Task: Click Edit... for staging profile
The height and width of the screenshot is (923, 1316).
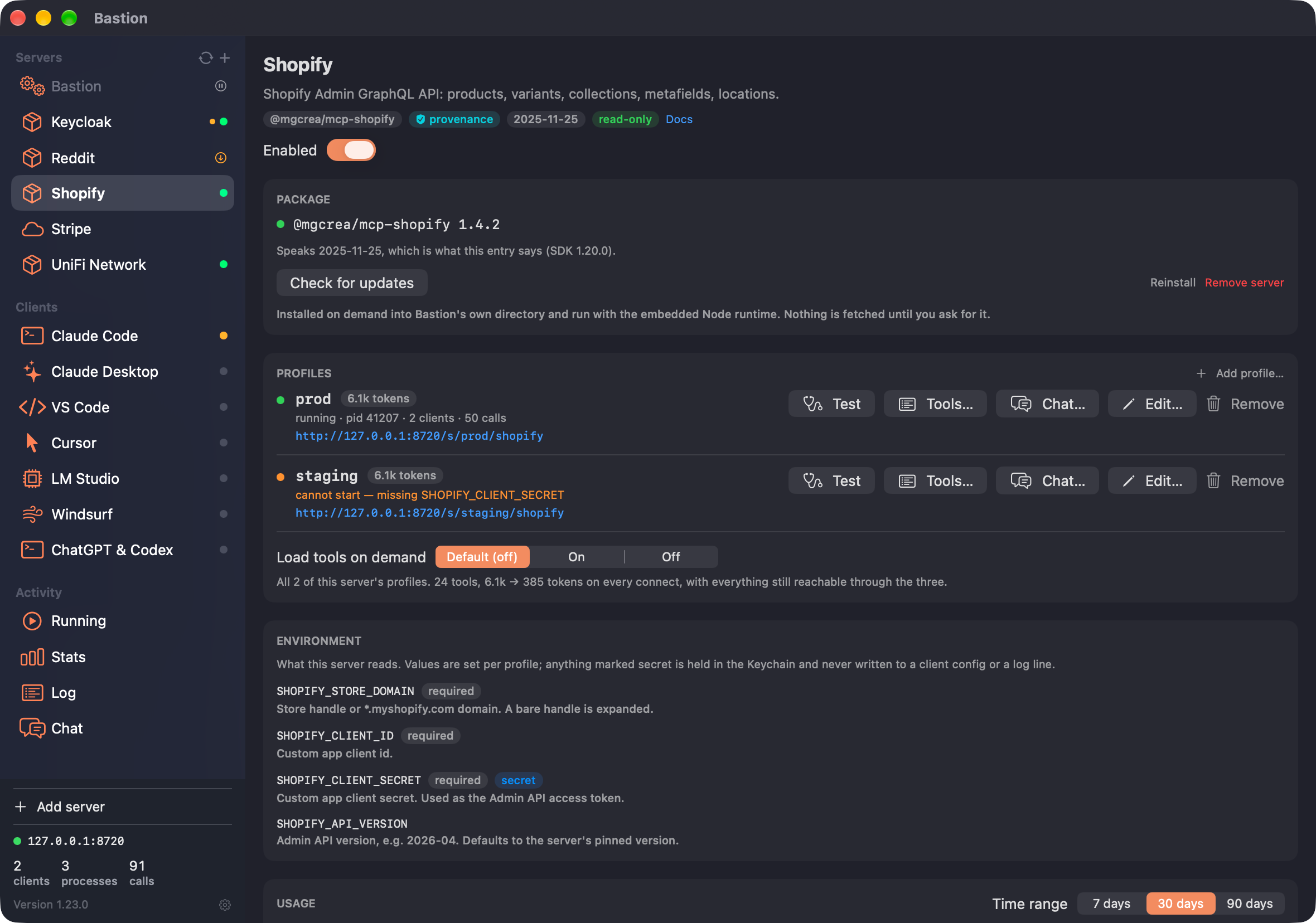Action: [1151, 480]
